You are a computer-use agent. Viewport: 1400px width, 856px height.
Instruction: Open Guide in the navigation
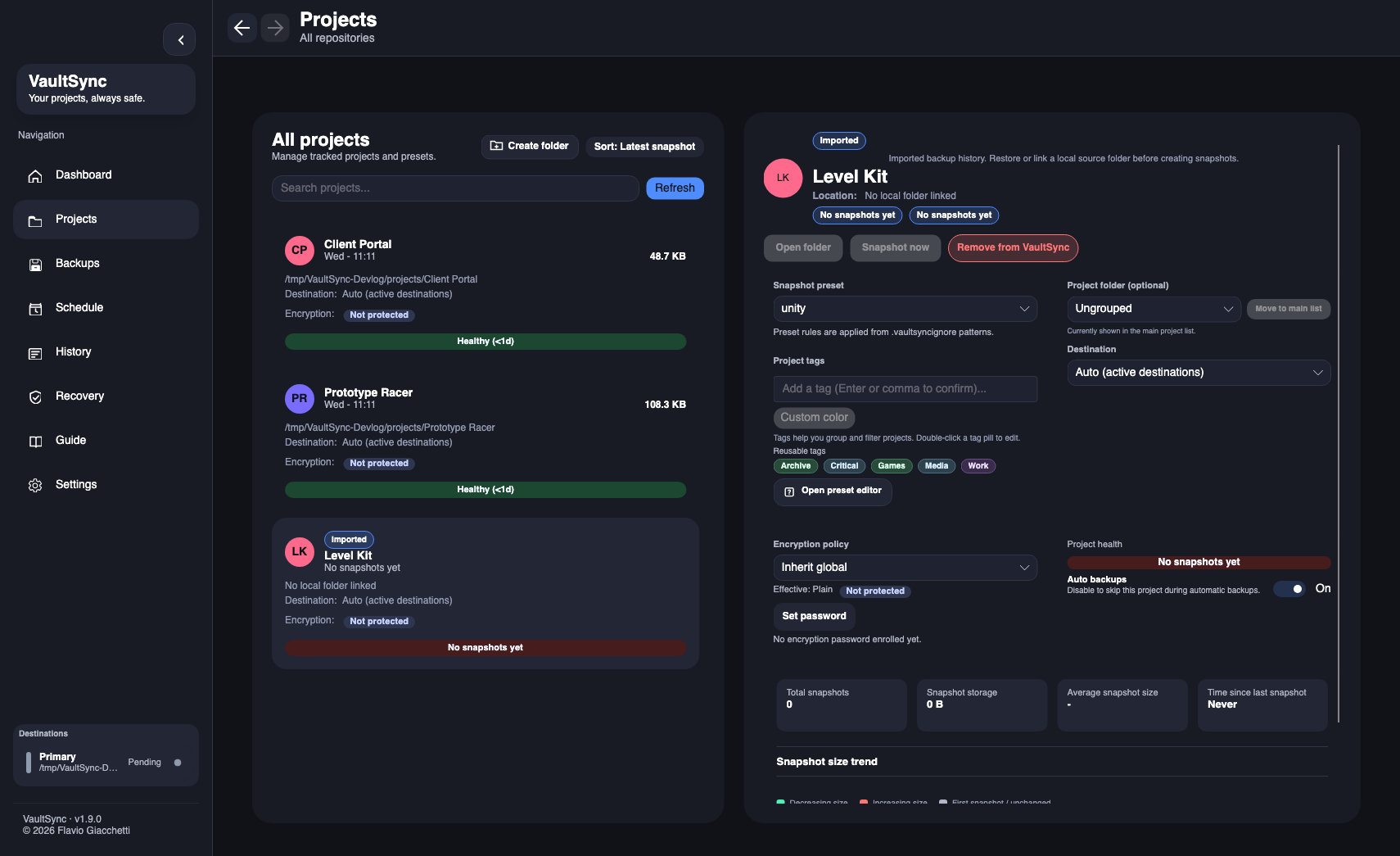pyautogui.click(x=106, y=441)
